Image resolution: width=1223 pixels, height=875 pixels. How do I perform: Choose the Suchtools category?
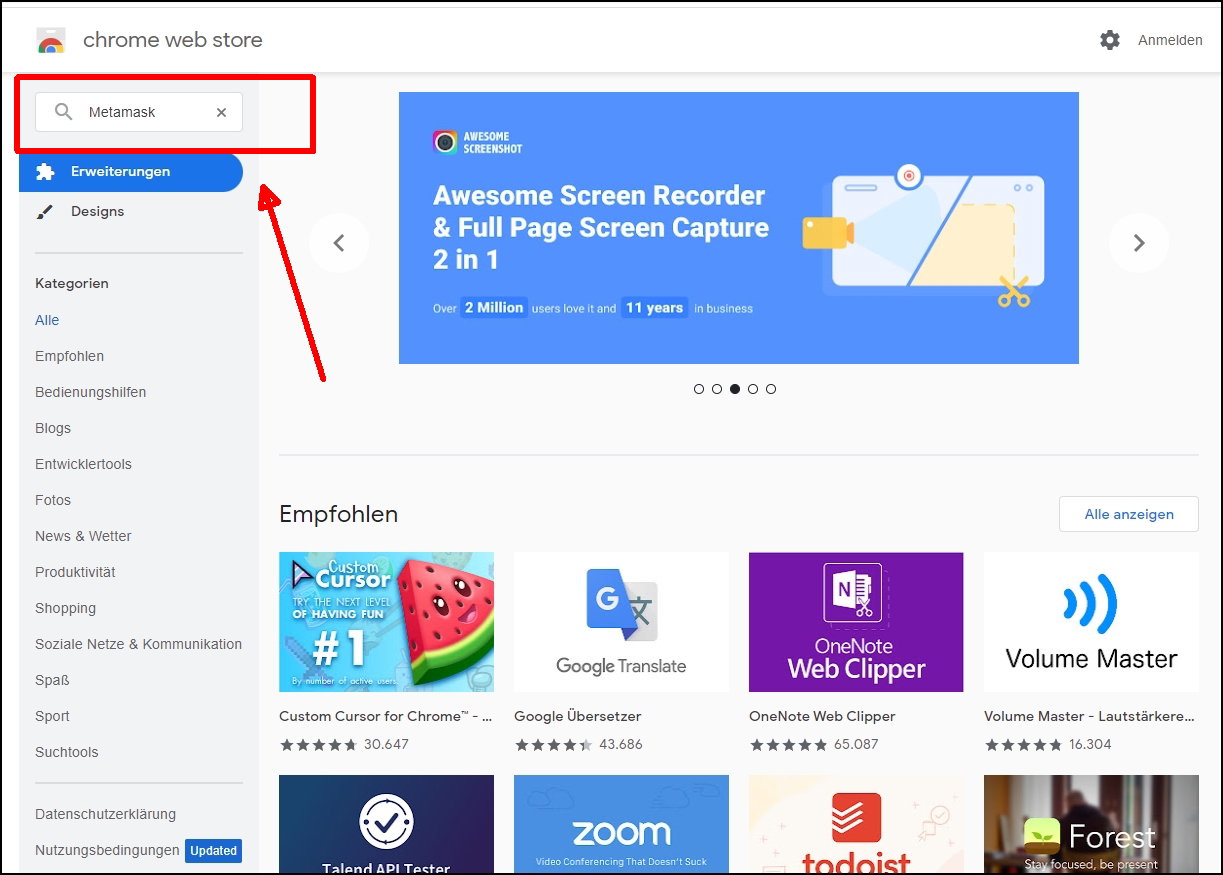(x=66, y=752)
